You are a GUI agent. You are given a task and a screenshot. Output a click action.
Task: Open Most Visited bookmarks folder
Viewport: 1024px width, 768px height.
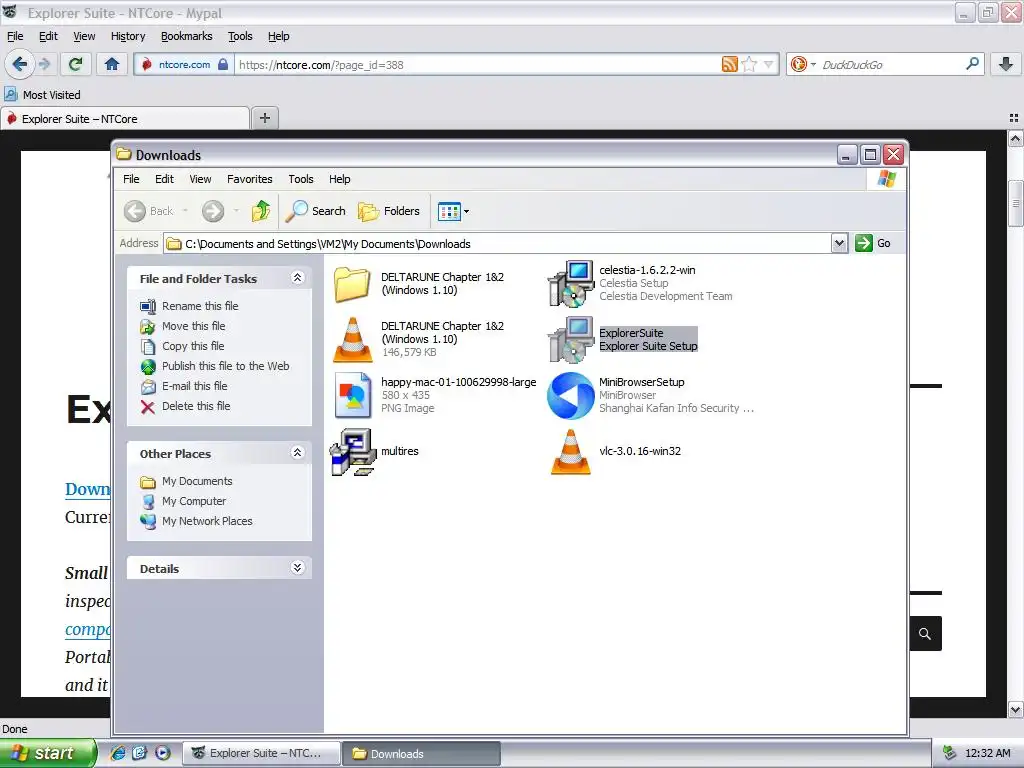42,95
